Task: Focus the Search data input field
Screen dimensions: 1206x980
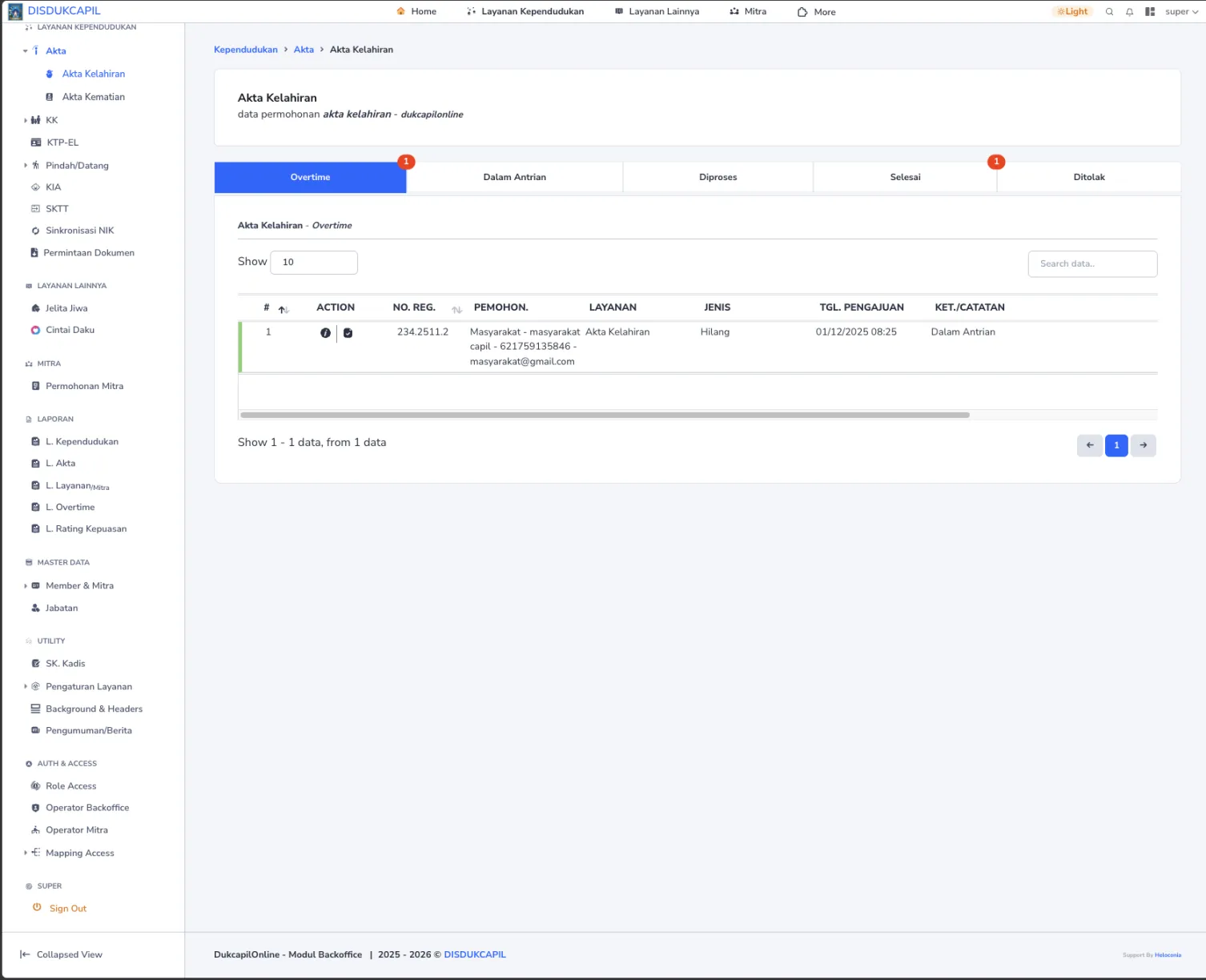Action: click(x=1092, y=263)
